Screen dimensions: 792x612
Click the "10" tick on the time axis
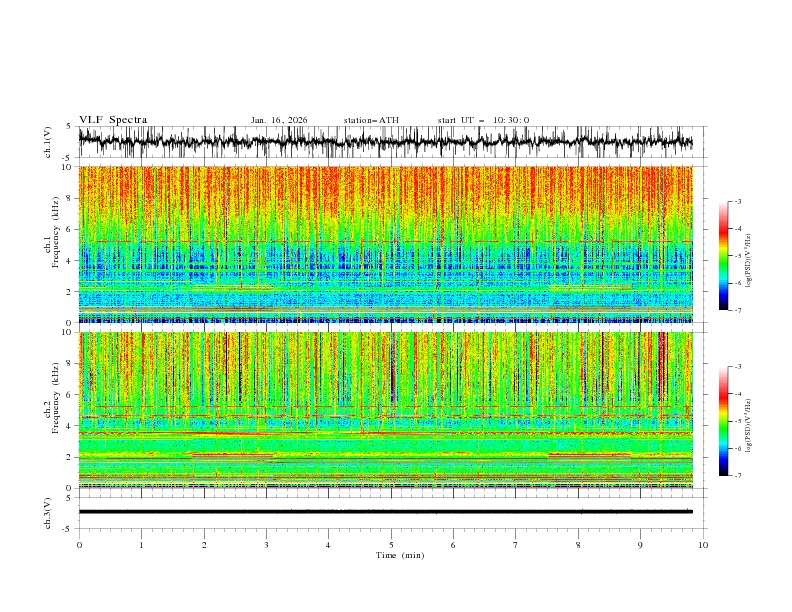[703, 545]
